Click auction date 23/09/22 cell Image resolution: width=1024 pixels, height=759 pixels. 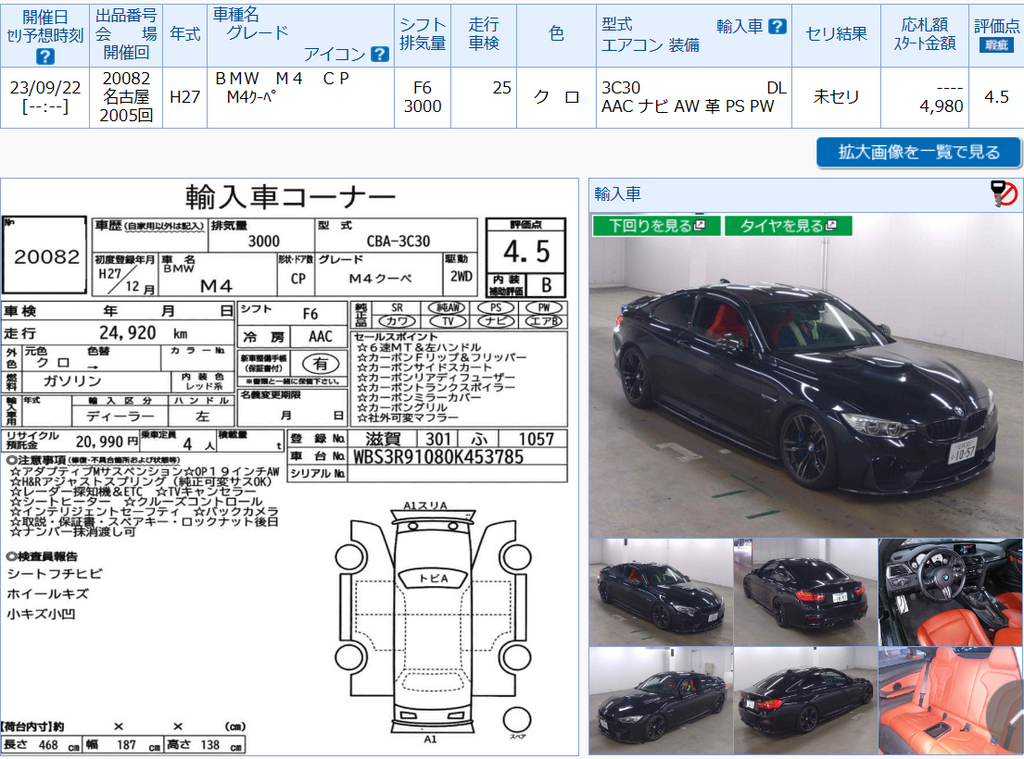[x=45, y=88]
